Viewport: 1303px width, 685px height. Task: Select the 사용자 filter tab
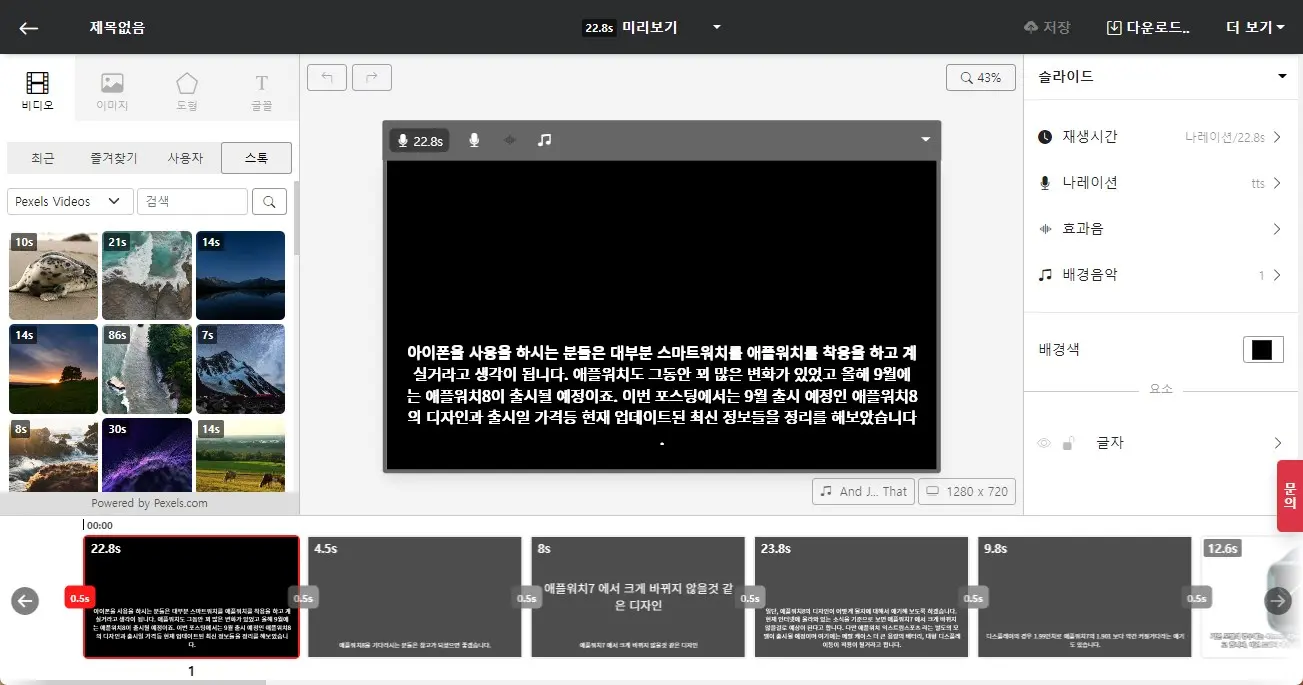(x=185, y=158)
